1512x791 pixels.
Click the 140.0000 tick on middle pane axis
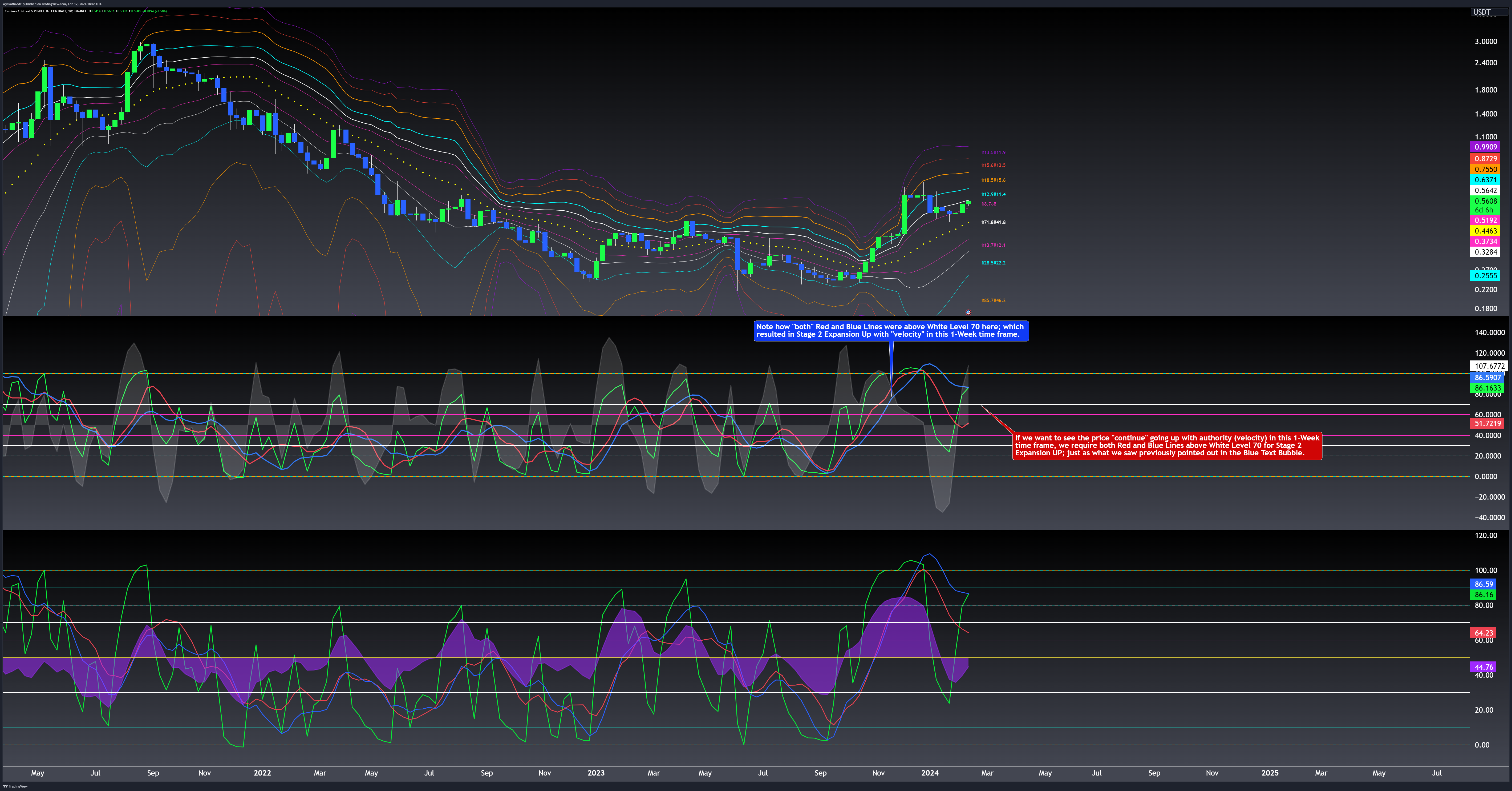point(1490,332)
